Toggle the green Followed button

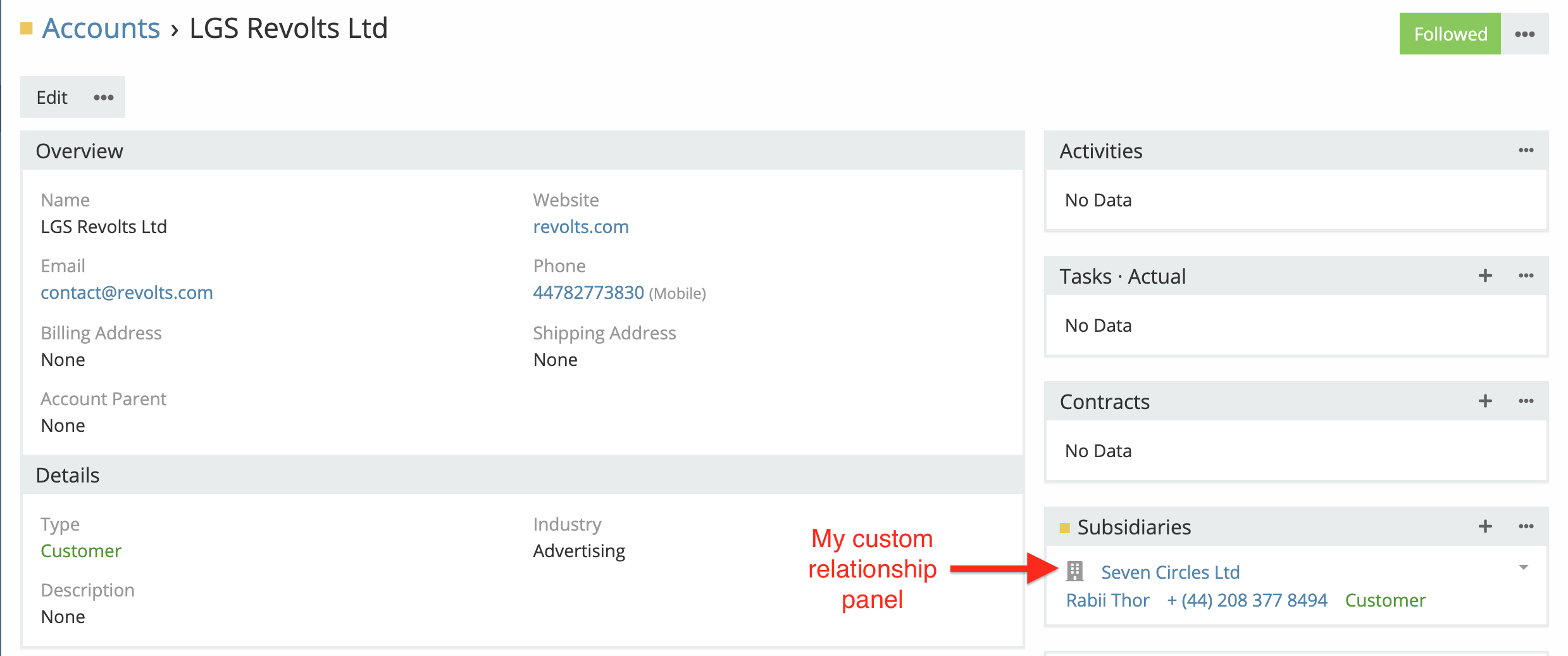tap(1450, 34)
